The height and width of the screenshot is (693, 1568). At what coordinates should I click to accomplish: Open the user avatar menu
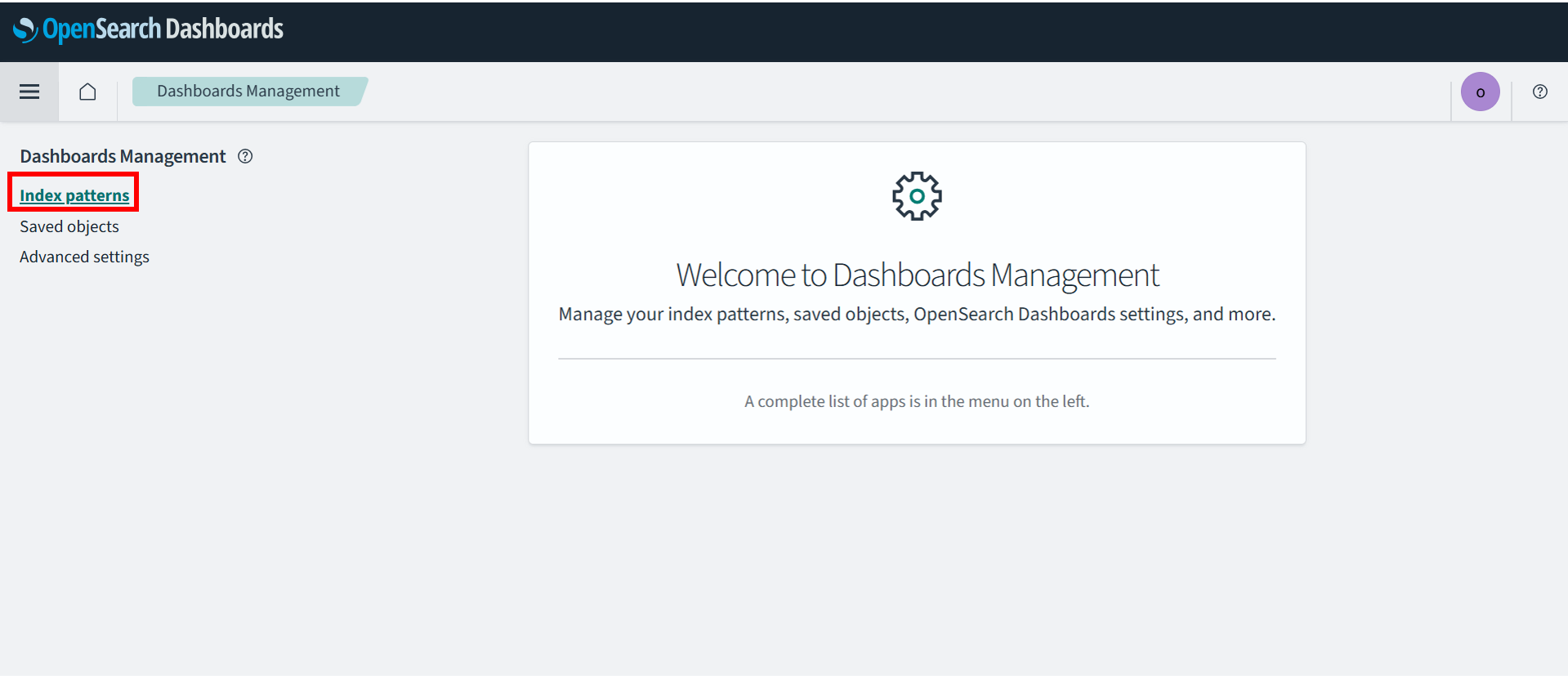coord(1480,92)
